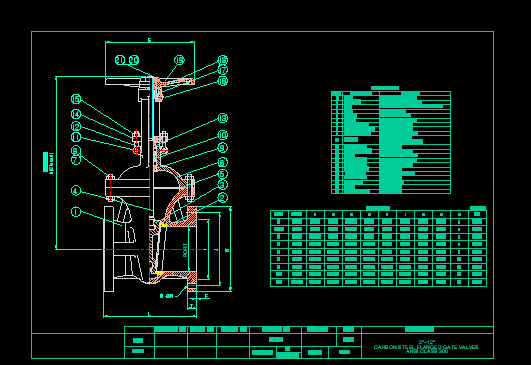Select part balloon number 13
This screenshot has height=365, width=531.
point(222,118)
